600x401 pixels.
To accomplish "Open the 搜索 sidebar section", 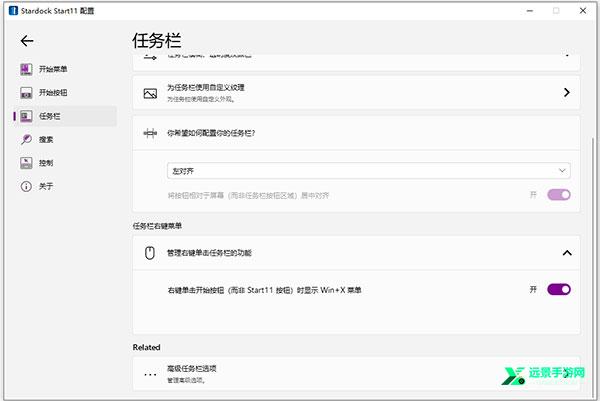I will [65, 139].
